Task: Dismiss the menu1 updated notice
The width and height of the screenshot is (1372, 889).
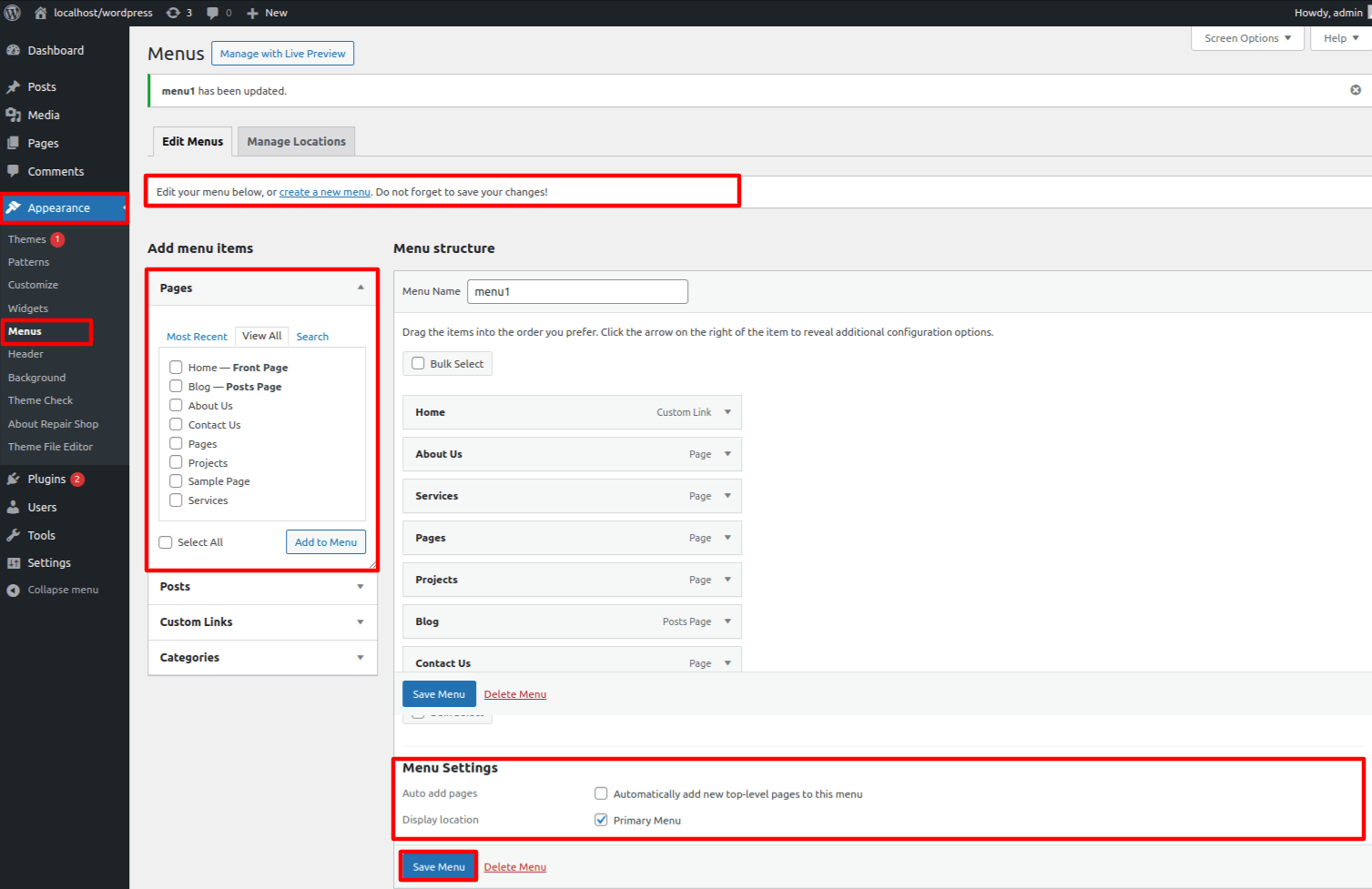Action: [1355, 90]
